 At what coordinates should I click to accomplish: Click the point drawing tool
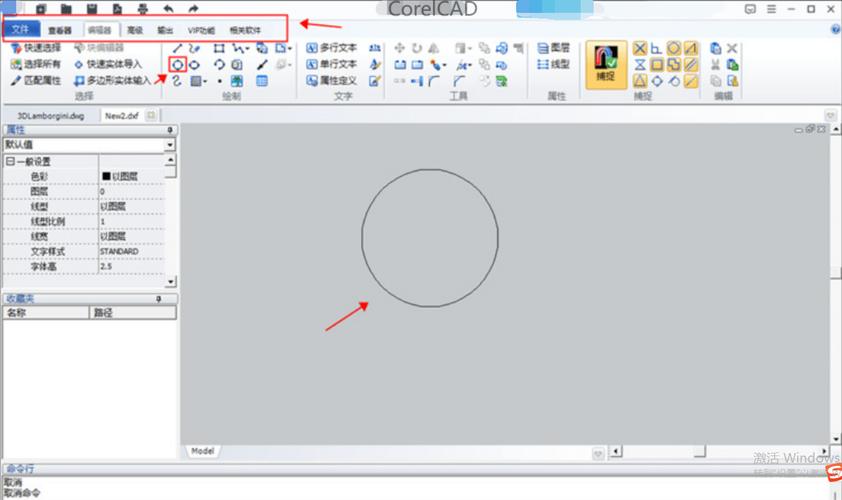[220, 81]
